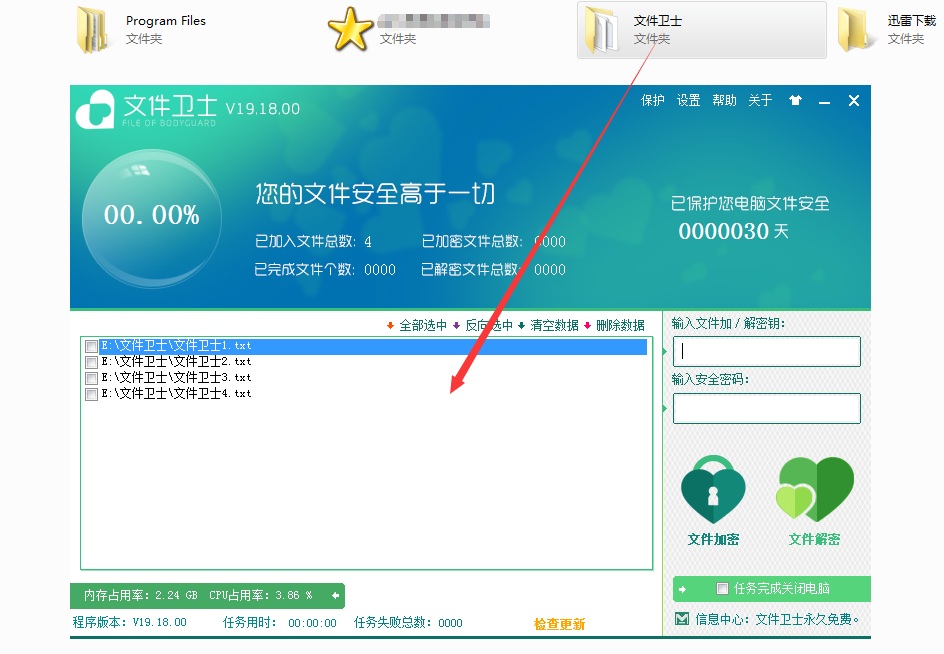Tick checkbox for 文件卫士1.txt
944x654 pixels.
point(92,346)
